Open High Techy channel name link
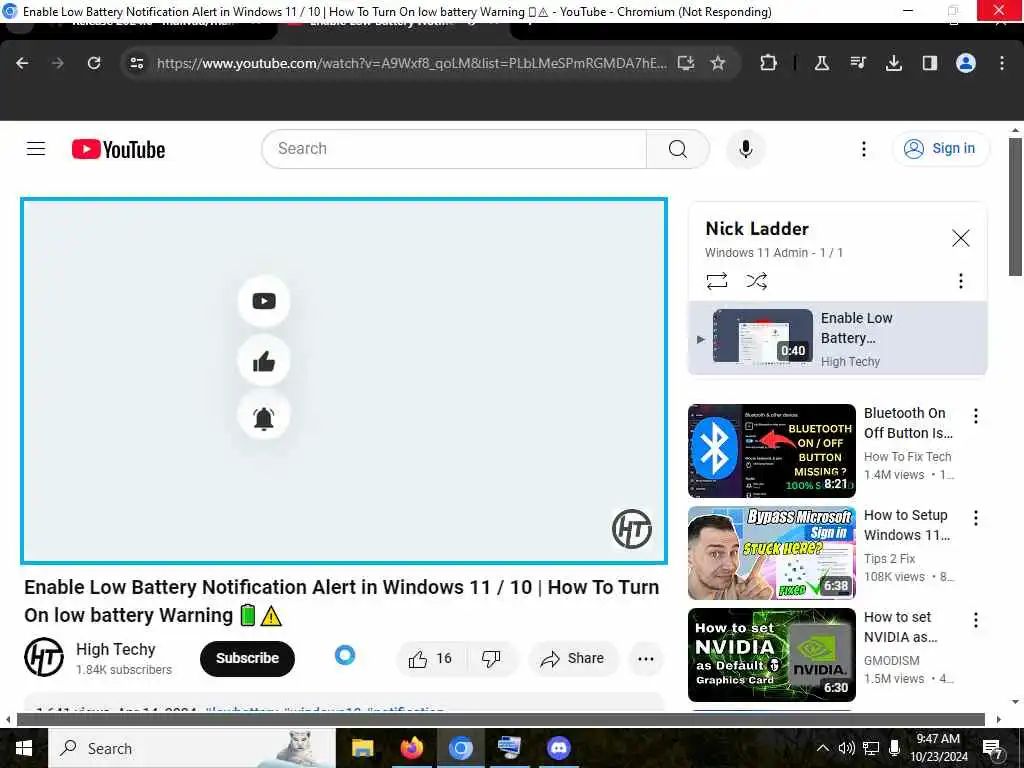Screen dimensions: 1024x768 click(116, 649)
